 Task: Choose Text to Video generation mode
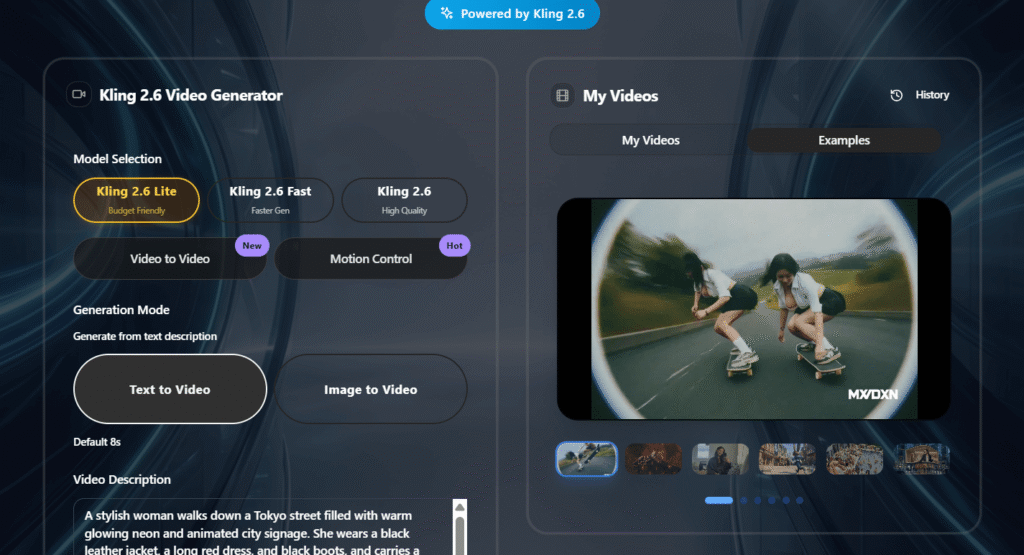pos(170,389)
